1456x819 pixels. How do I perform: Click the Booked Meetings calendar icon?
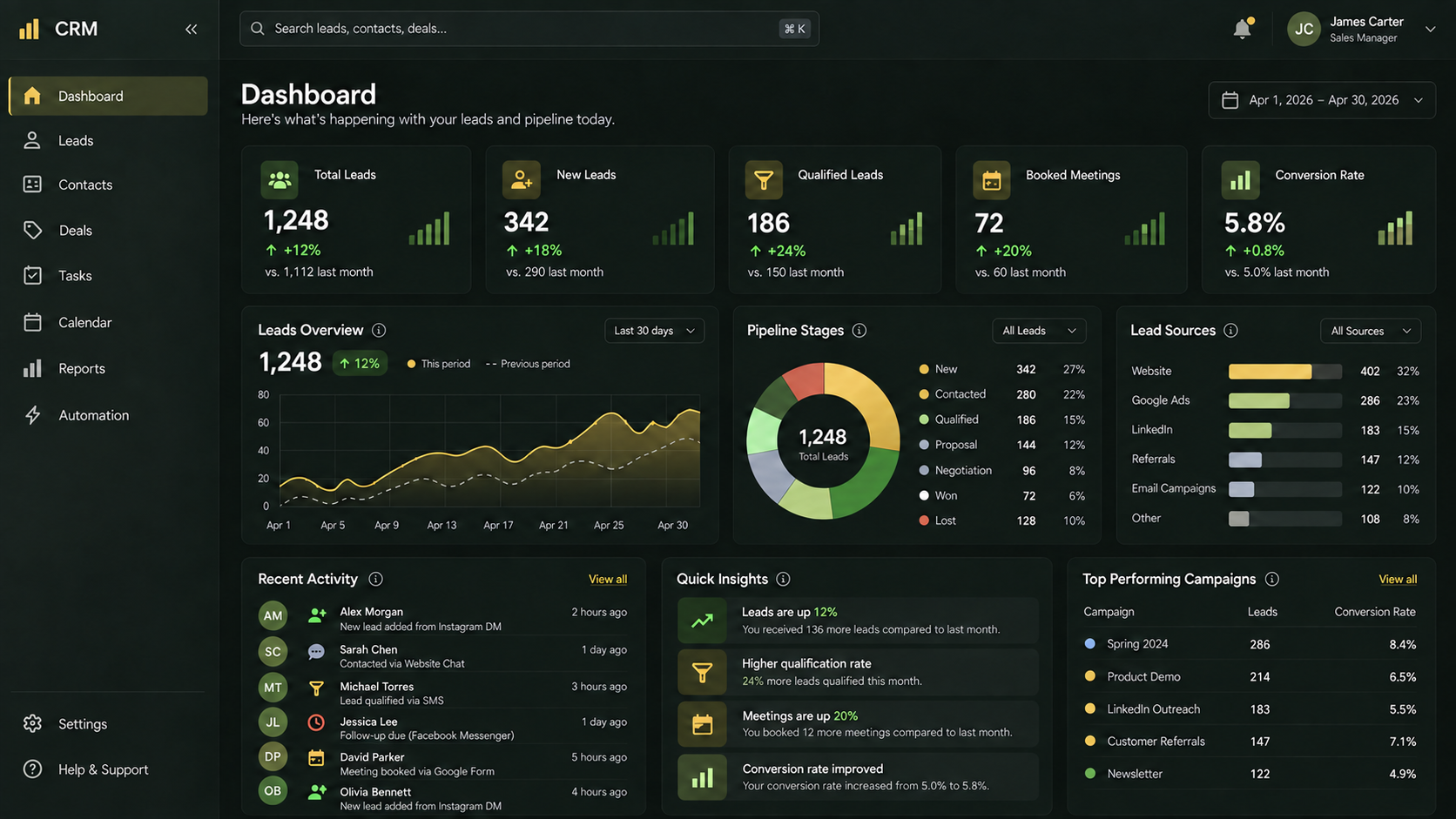click(991, 180)
